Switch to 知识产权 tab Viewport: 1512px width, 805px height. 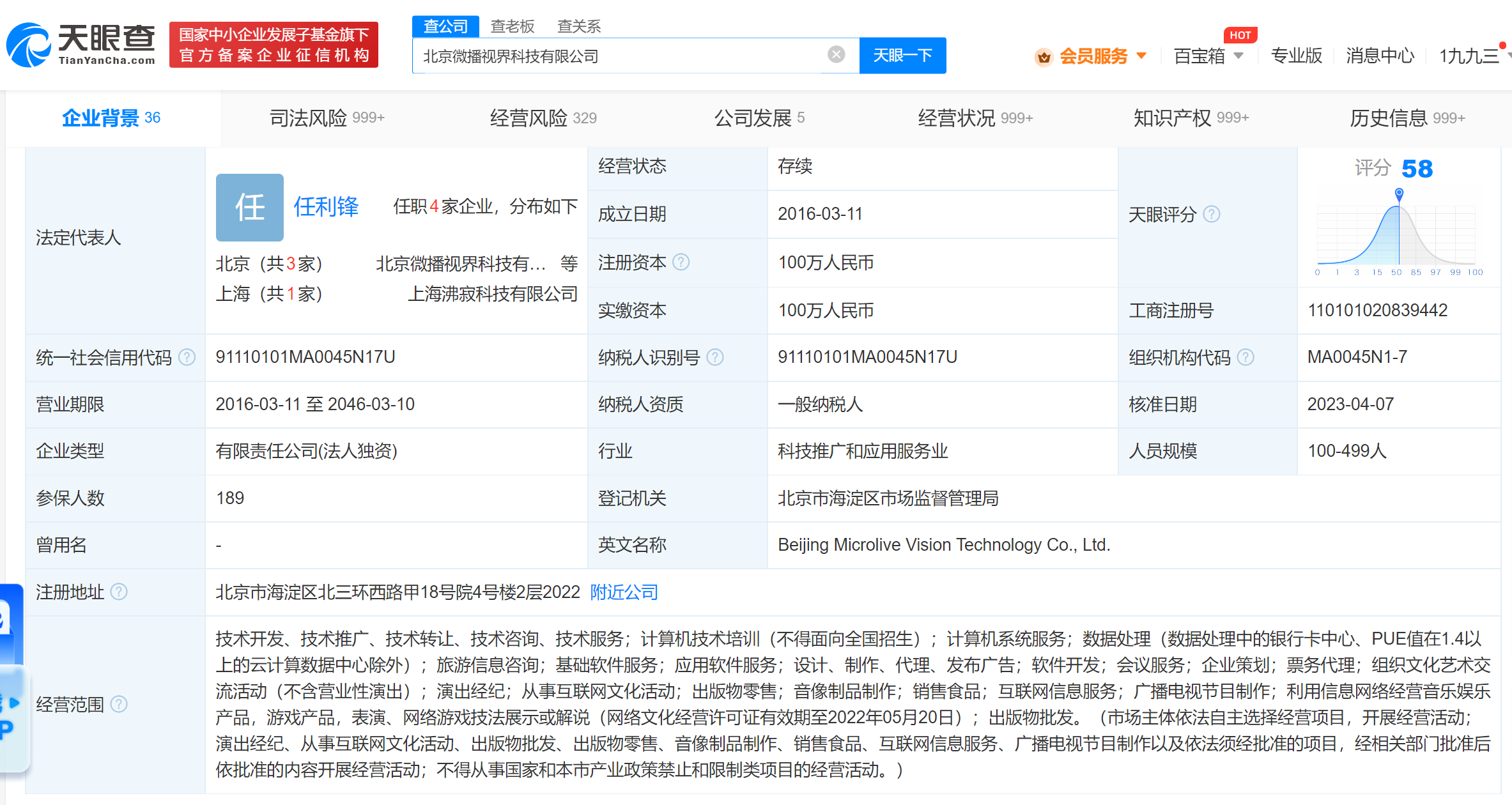pyautogui.click(x=1191, y=118)
